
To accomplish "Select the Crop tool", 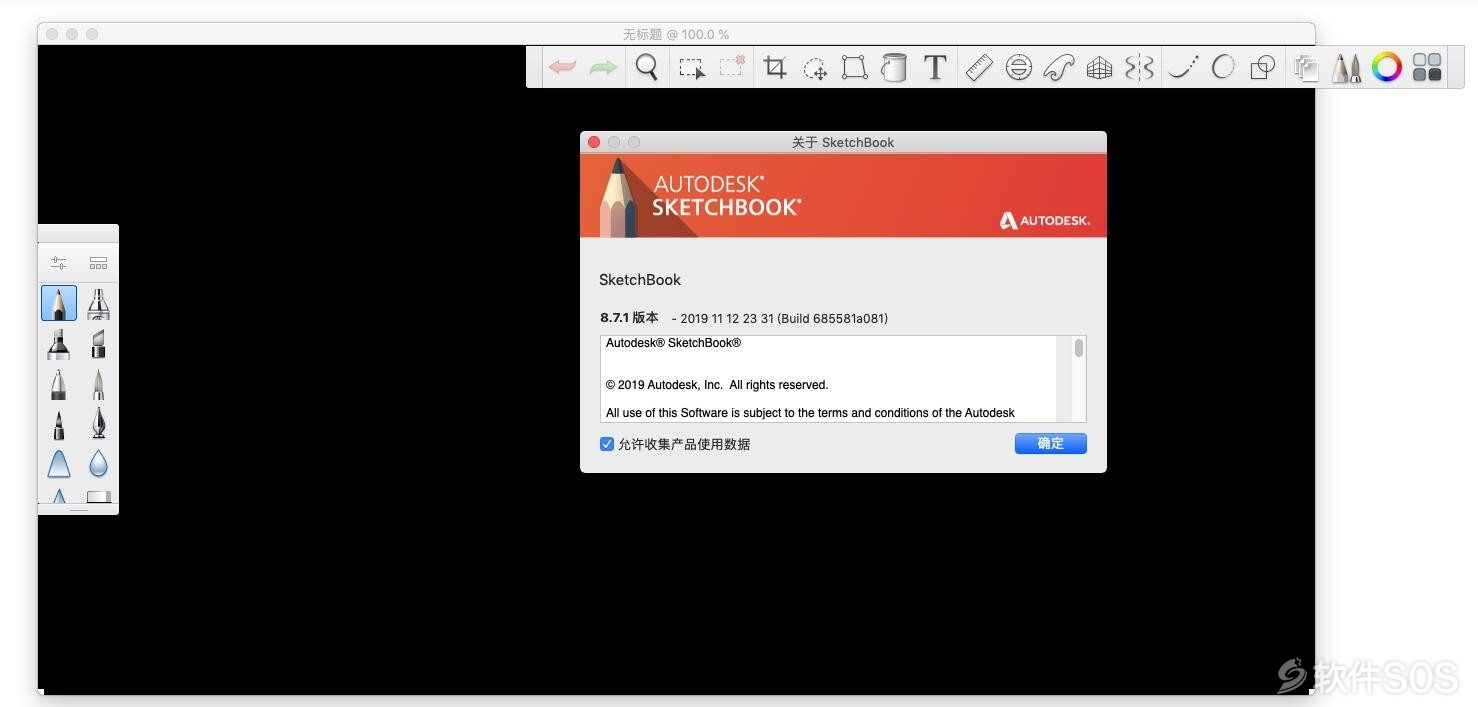I will click(774, 67).
